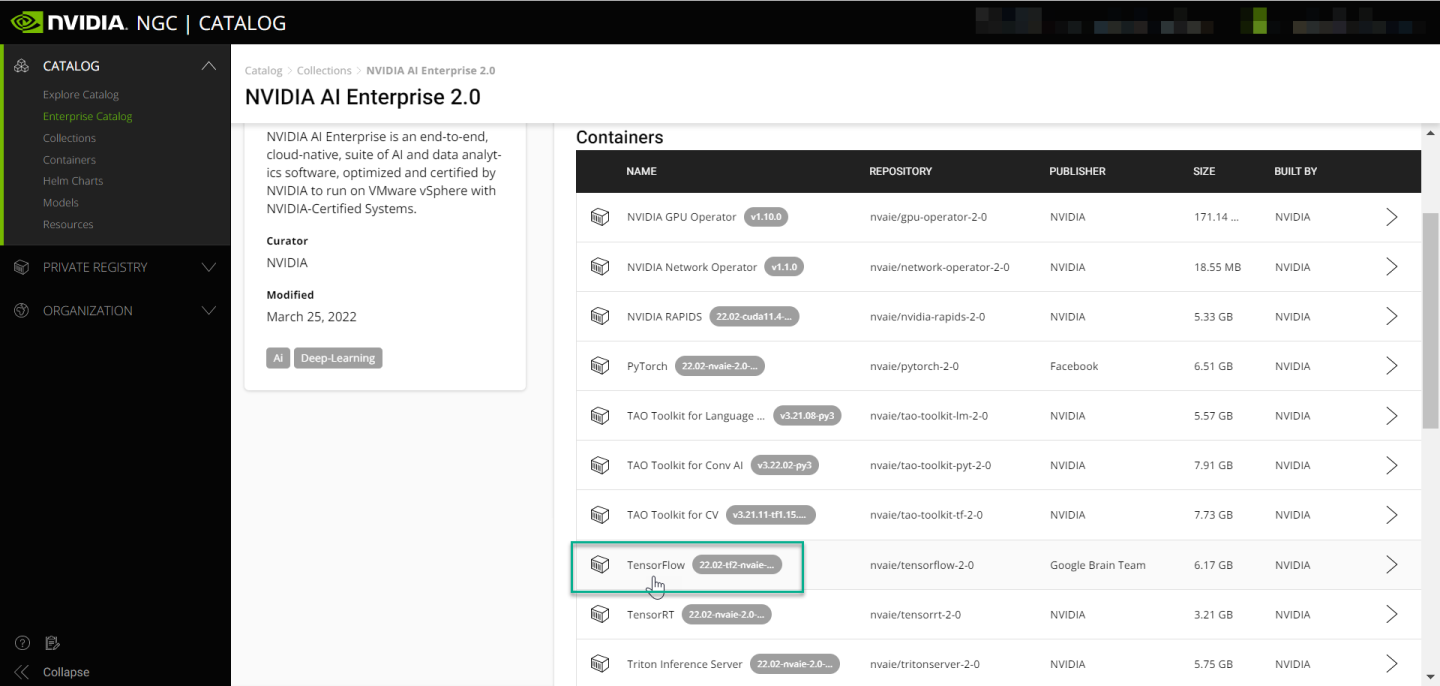The image size is (1440, 686).
Task: Open the feedback clipboard icon
Action: (52, 643)
